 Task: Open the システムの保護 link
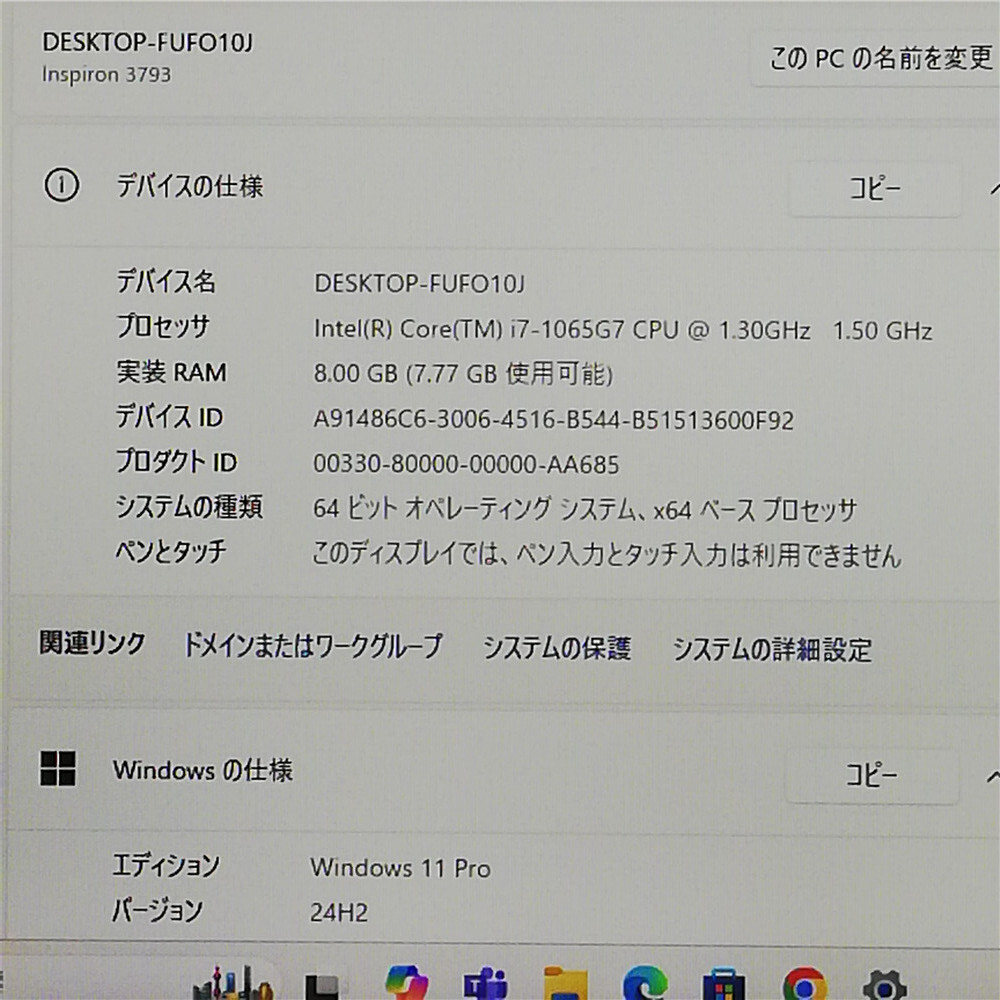point(557,648)
